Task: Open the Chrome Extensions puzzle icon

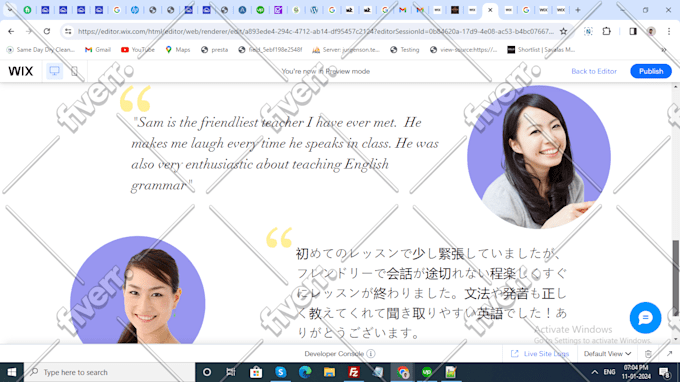Action: 606,31
